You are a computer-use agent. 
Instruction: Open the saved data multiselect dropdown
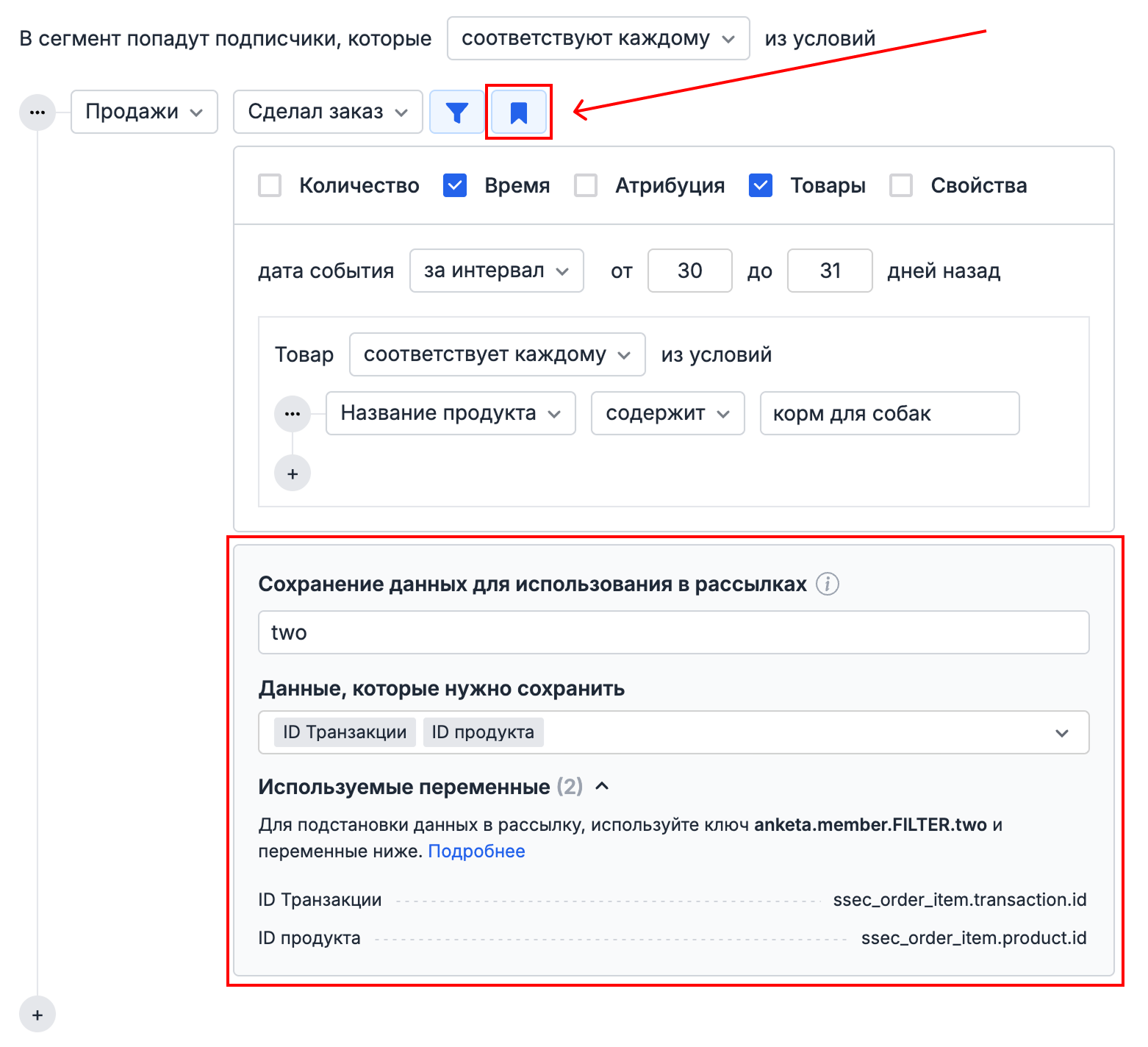(1061, 732)
